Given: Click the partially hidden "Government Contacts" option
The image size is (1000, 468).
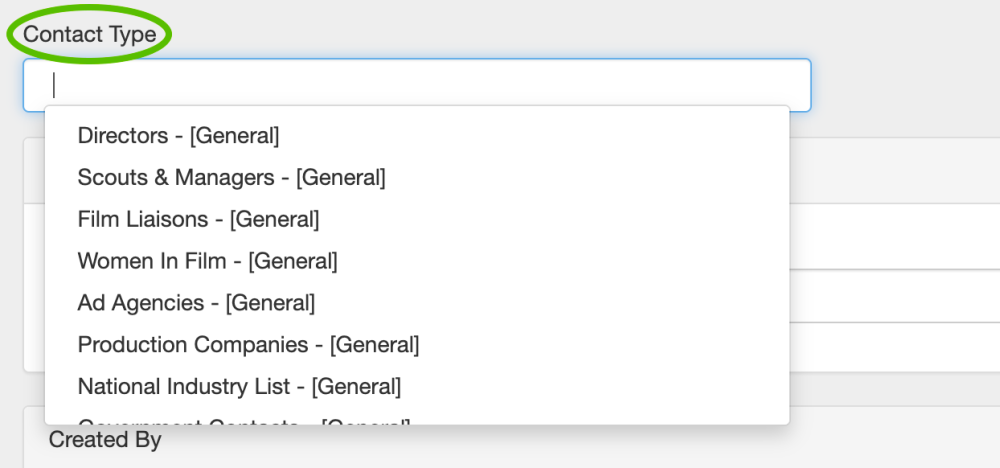Looking at the screenshot, I should coord(243,422).
